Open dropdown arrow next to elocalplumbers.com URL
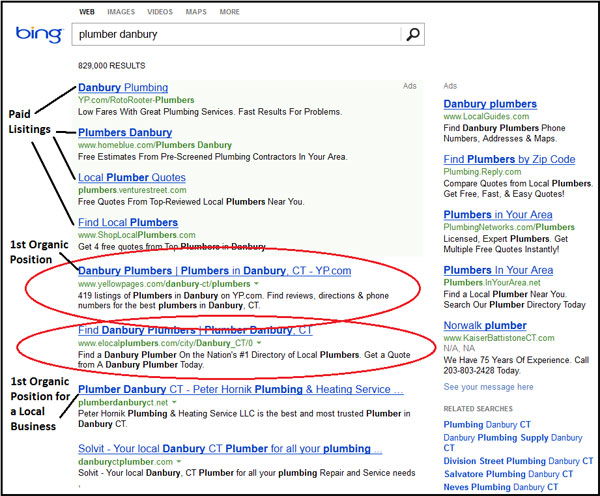 coord(260,343)
